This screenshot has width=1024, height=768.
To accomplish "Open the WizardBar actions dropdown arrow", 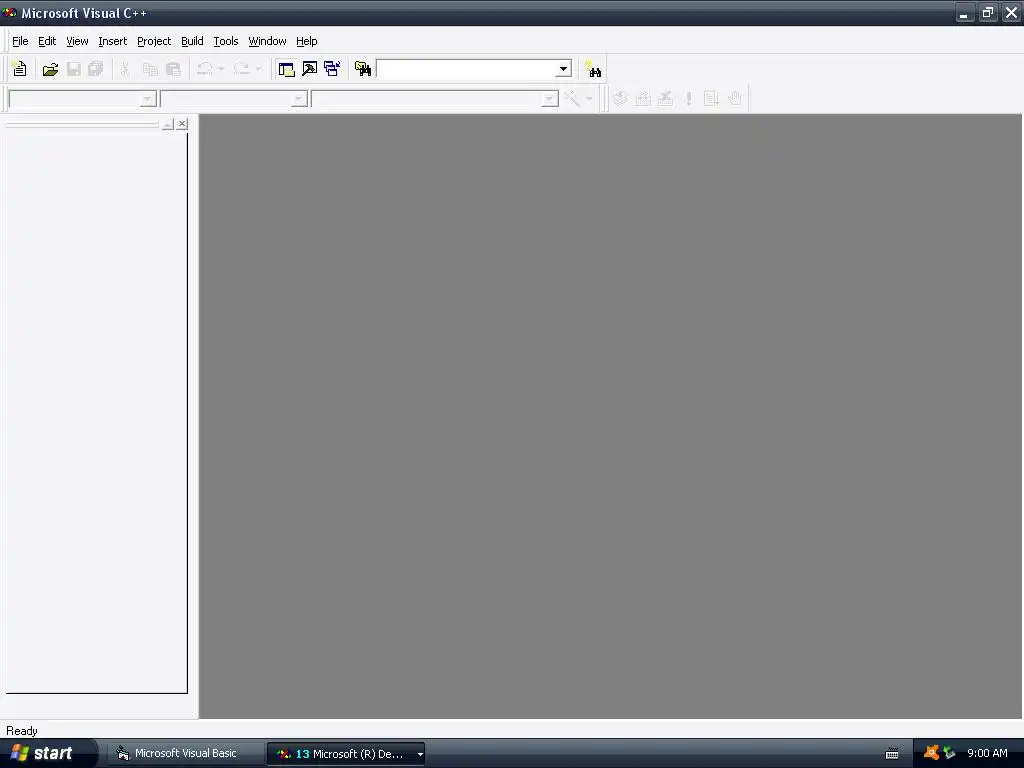I will pyautogui.click(x=588, y=99).
